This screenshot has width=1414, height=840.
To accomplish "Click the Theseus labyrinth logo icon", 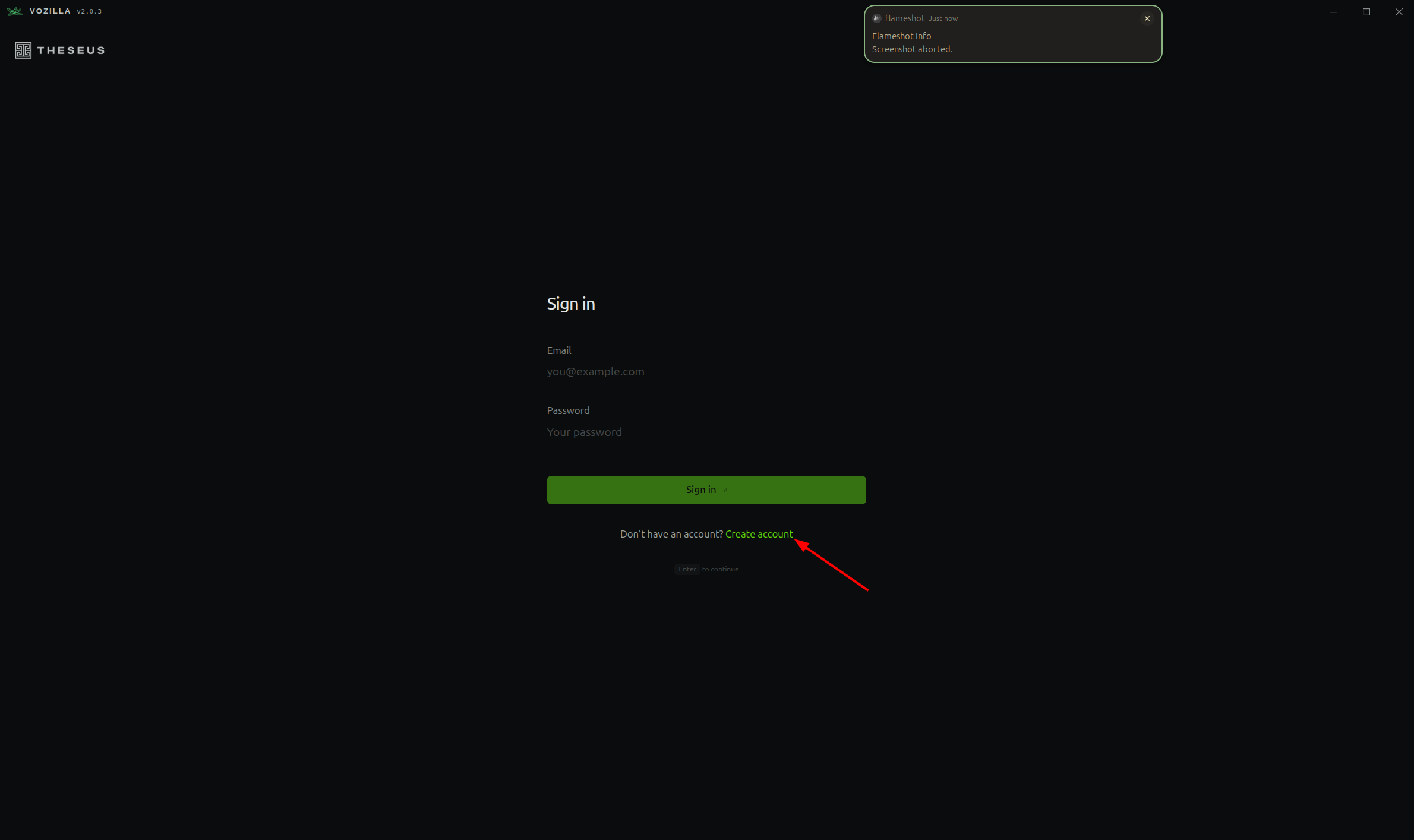I will point(23,50).
